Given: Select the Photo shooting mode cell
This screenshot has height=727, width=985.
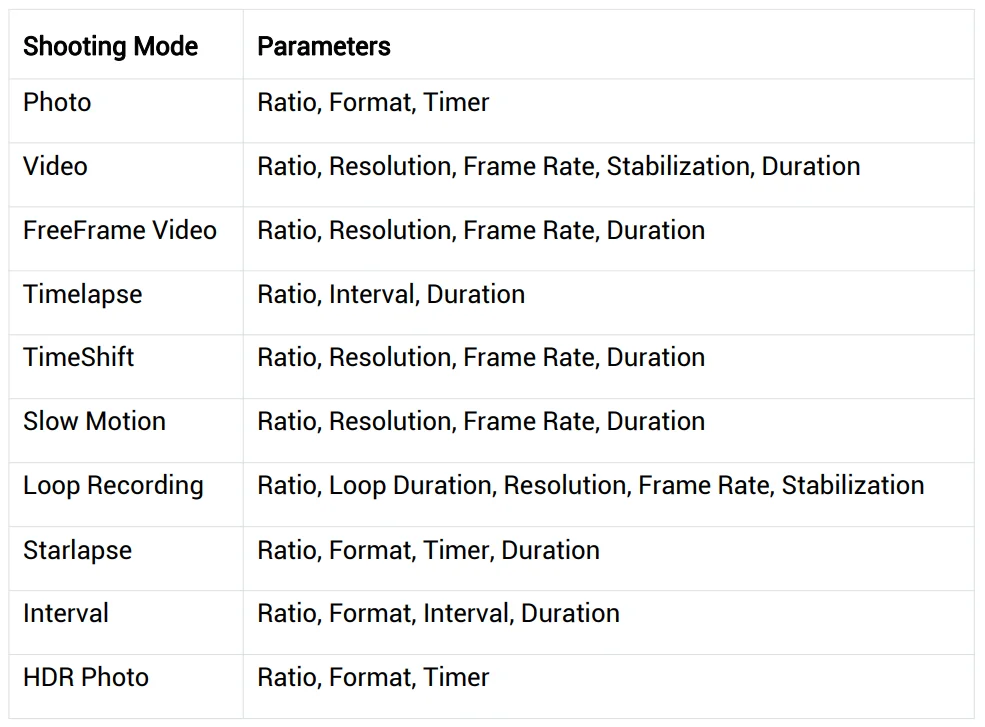Looking at the screenshot, I should pyautogui.click(x=57, y=103).
